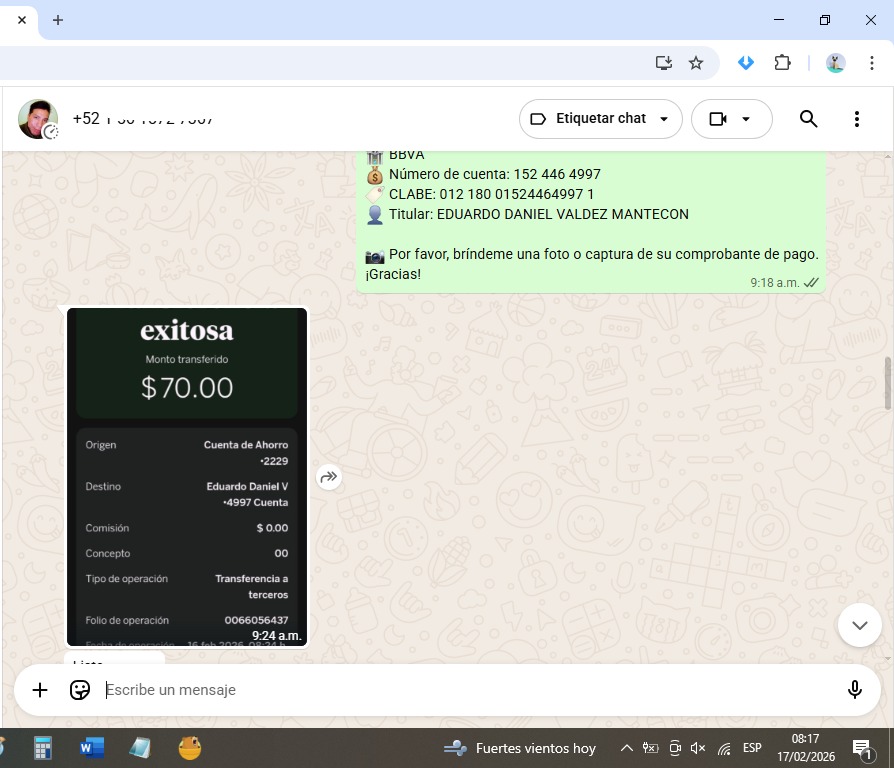Expand the Etiquetar chat dropdown arrow
Viewport: 894px width, 768px height.
coord(664,119)
